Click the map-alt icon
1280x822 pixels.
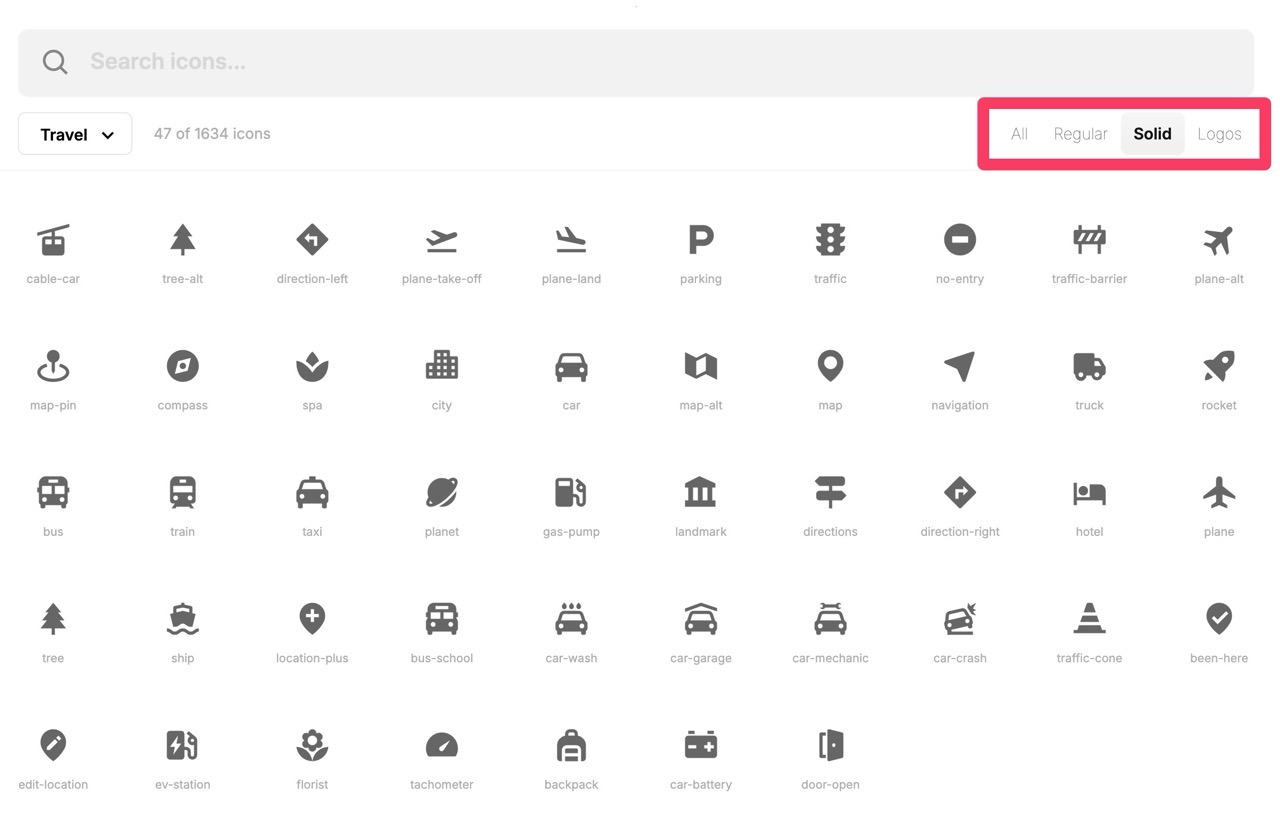[x=701, y=366]
